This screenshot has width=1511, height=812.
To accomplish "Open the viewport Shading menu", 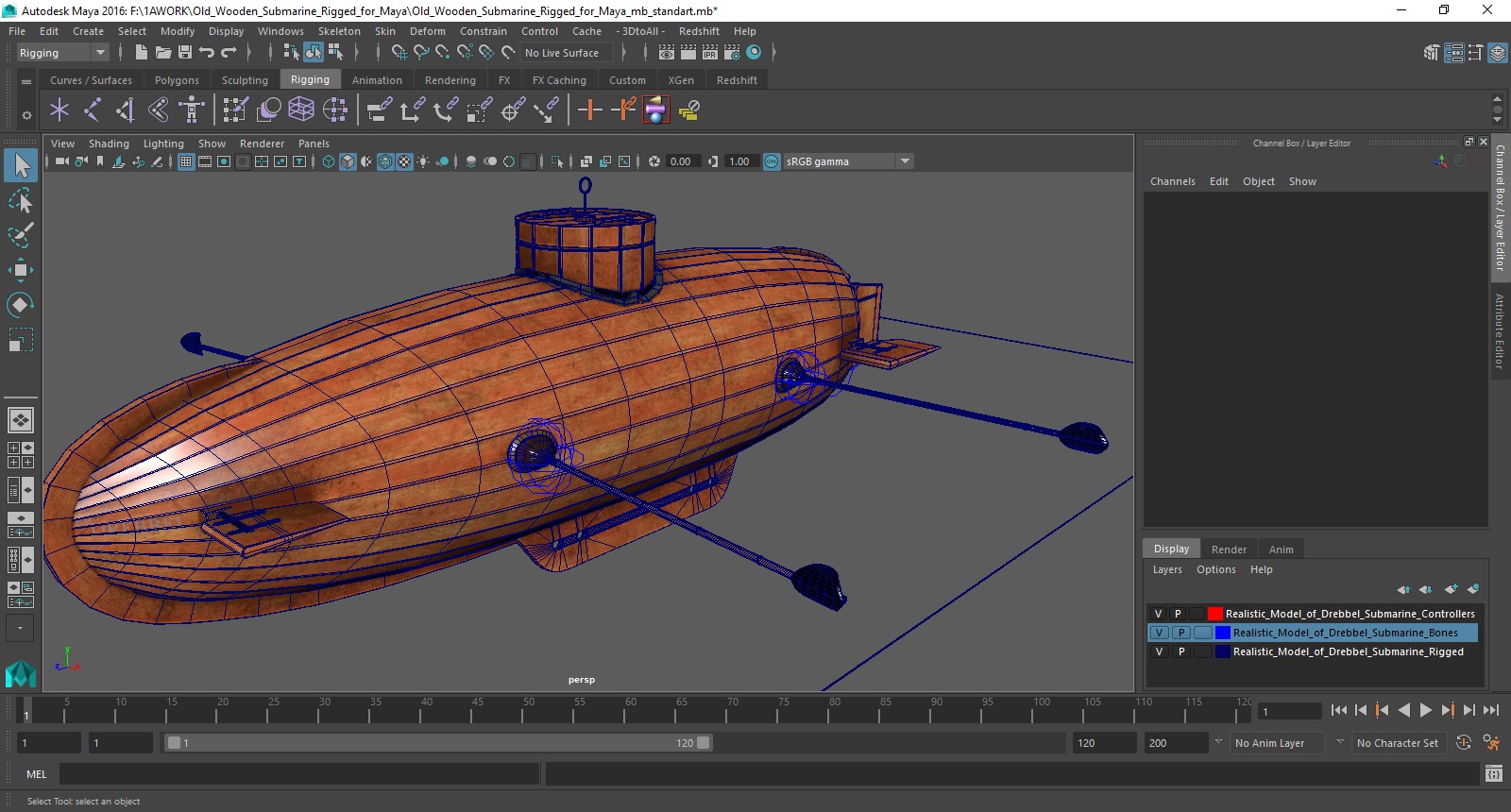I will pyautogui.click(x=109, y=144).
